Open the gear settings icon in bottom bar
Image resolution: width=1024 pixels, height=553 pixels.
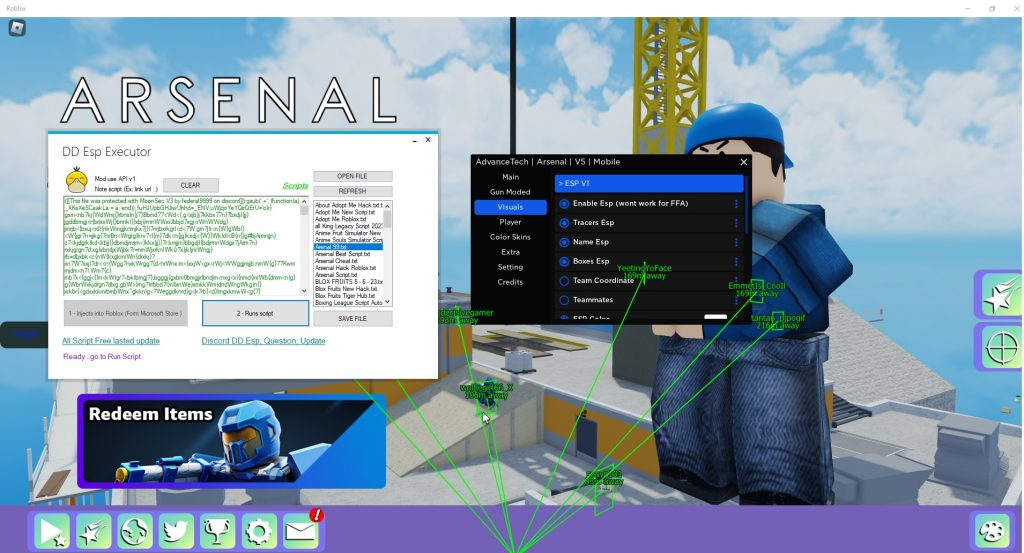pos(259,531)
